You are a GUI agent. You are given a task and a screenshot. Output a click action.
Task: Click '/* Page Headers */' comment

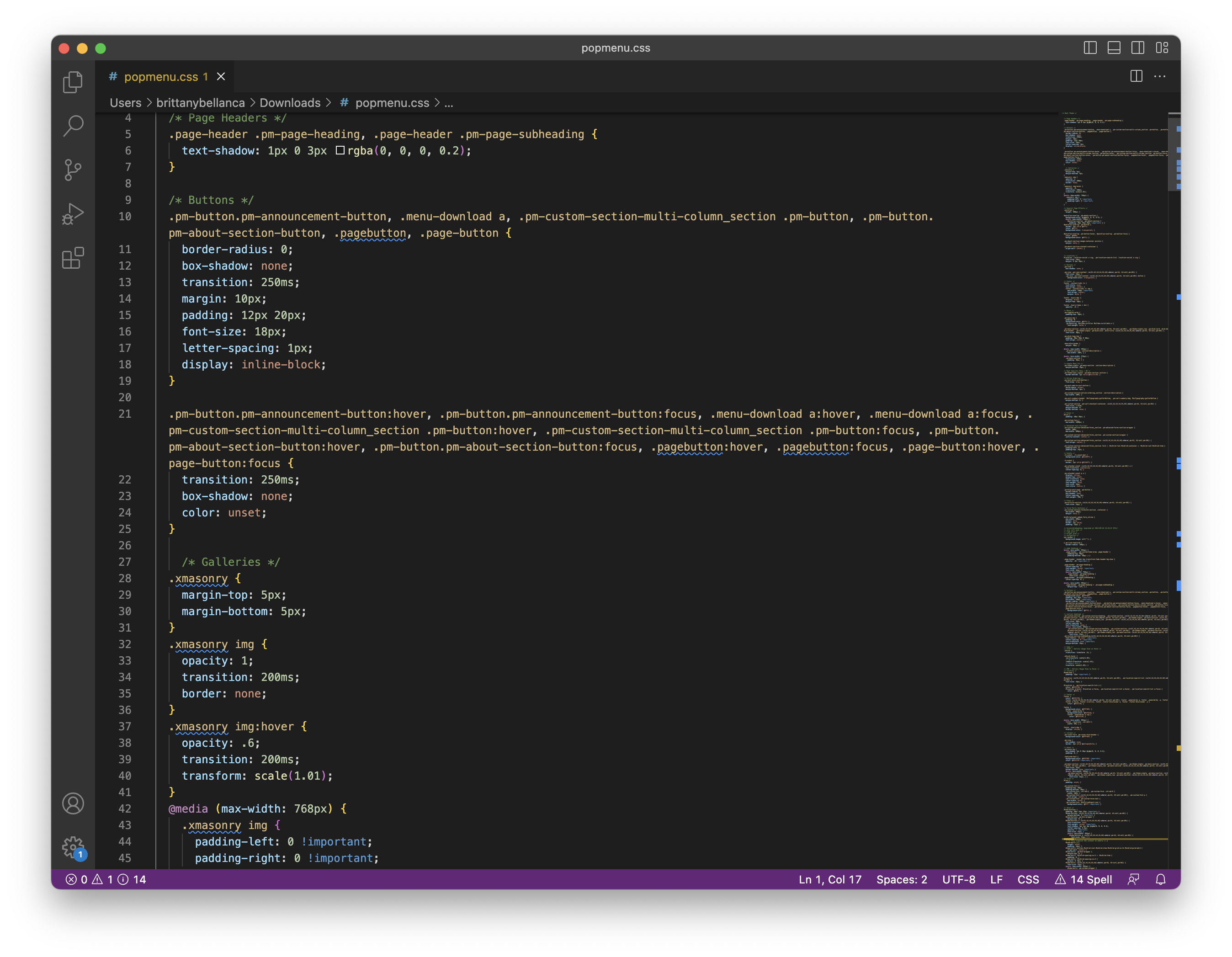click(x=227, y=117)
